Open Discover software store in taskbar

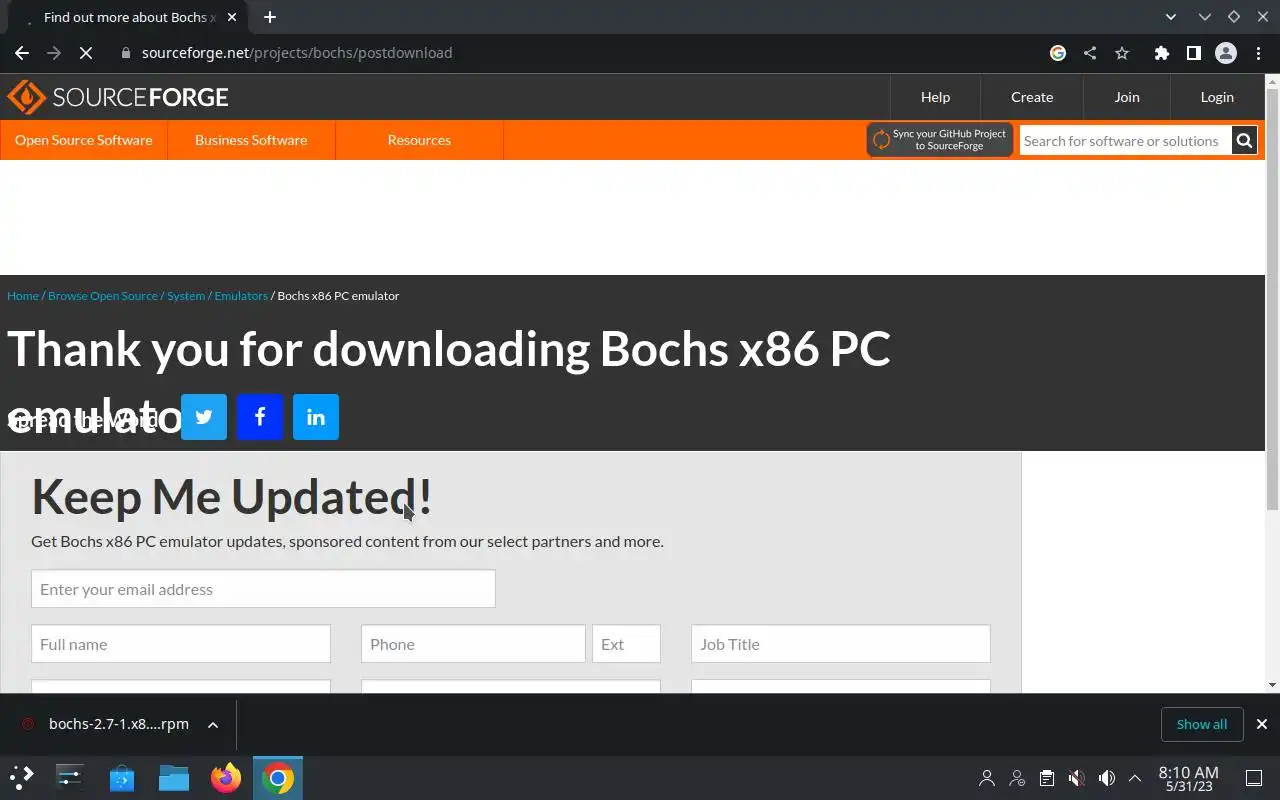pos(122,777)
